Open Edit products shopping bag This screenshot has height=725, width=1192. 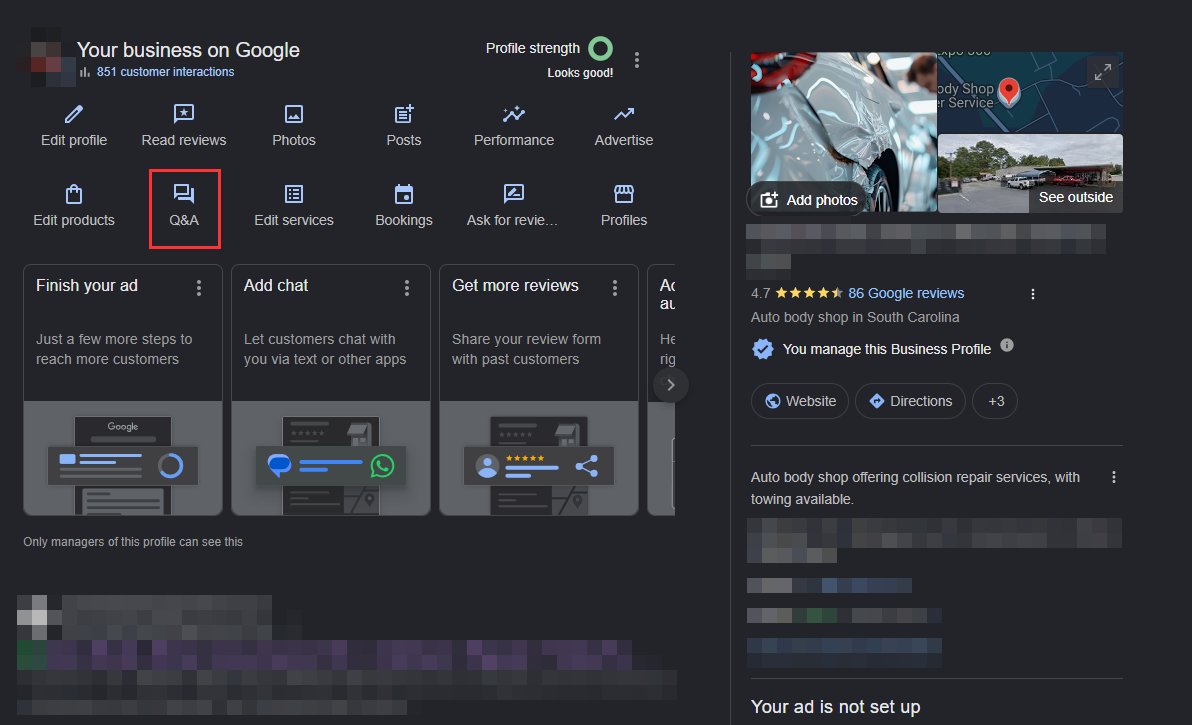(x=74, y=194)
